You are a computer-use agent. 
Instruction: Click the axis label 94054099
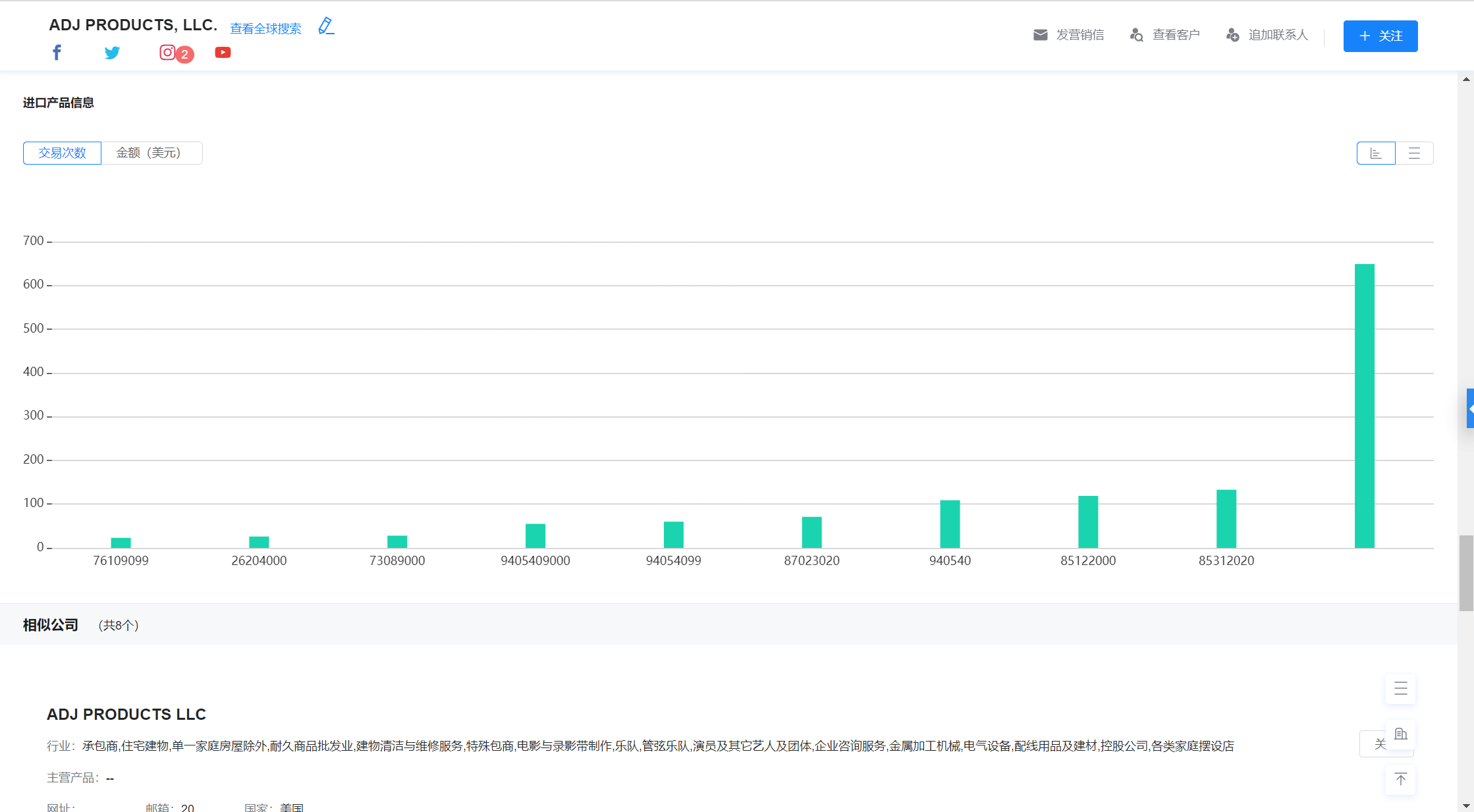[674, 561]
